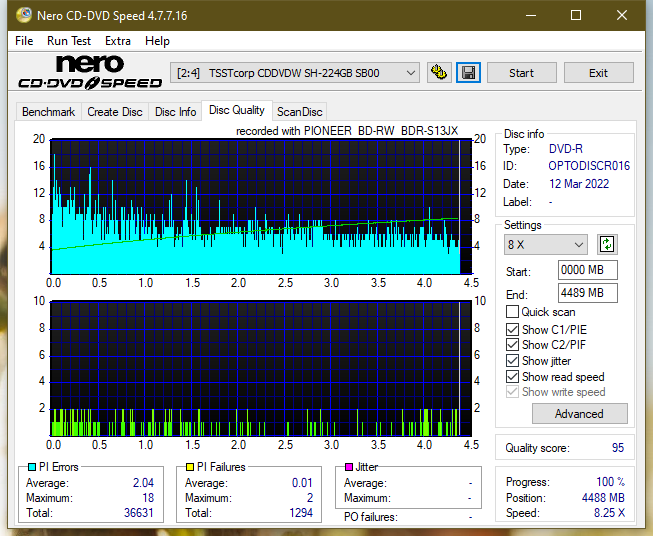Viewport: 653px width, 536px height.
Task: Open the 8 X scan speed dropdown
Action: tap(546, 244)
